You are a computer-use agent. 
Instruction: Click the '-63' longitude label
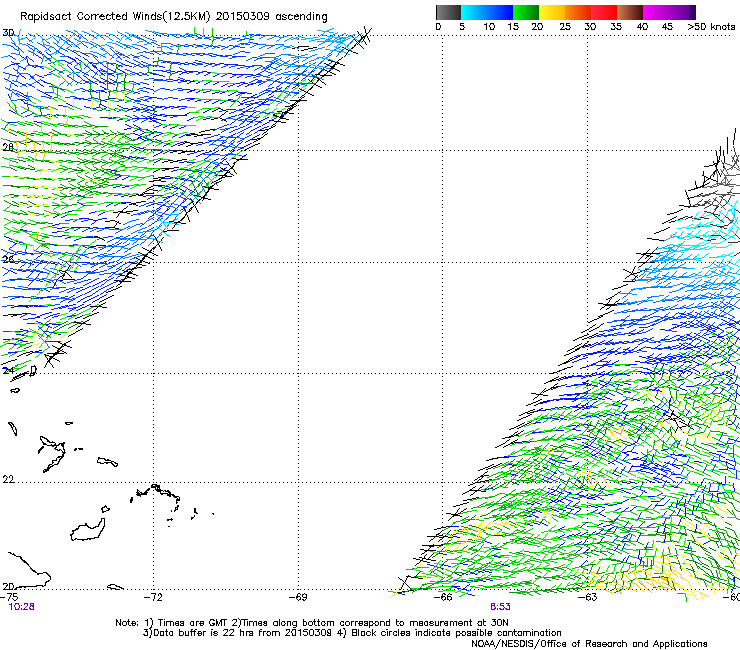point(588,597)
